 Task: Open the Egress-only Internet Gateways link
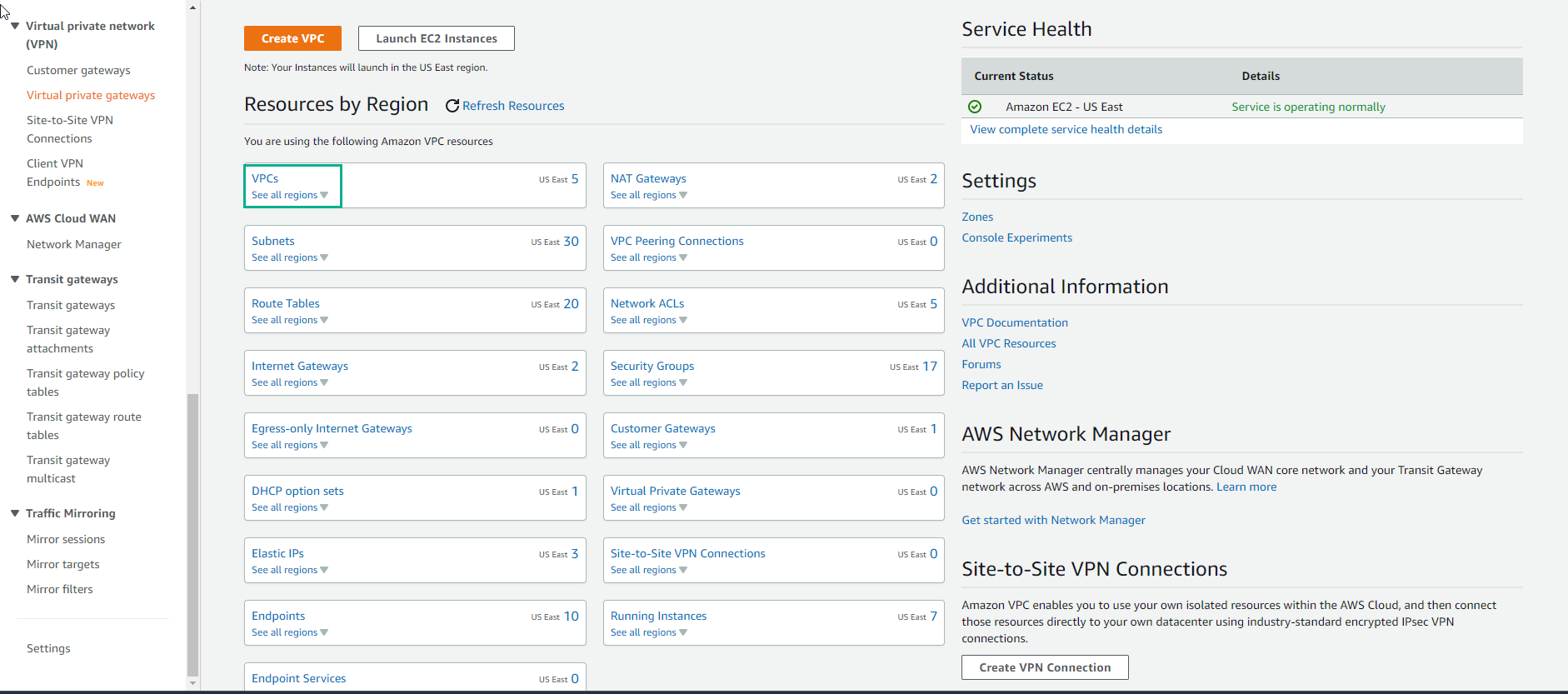click(332, 428)
